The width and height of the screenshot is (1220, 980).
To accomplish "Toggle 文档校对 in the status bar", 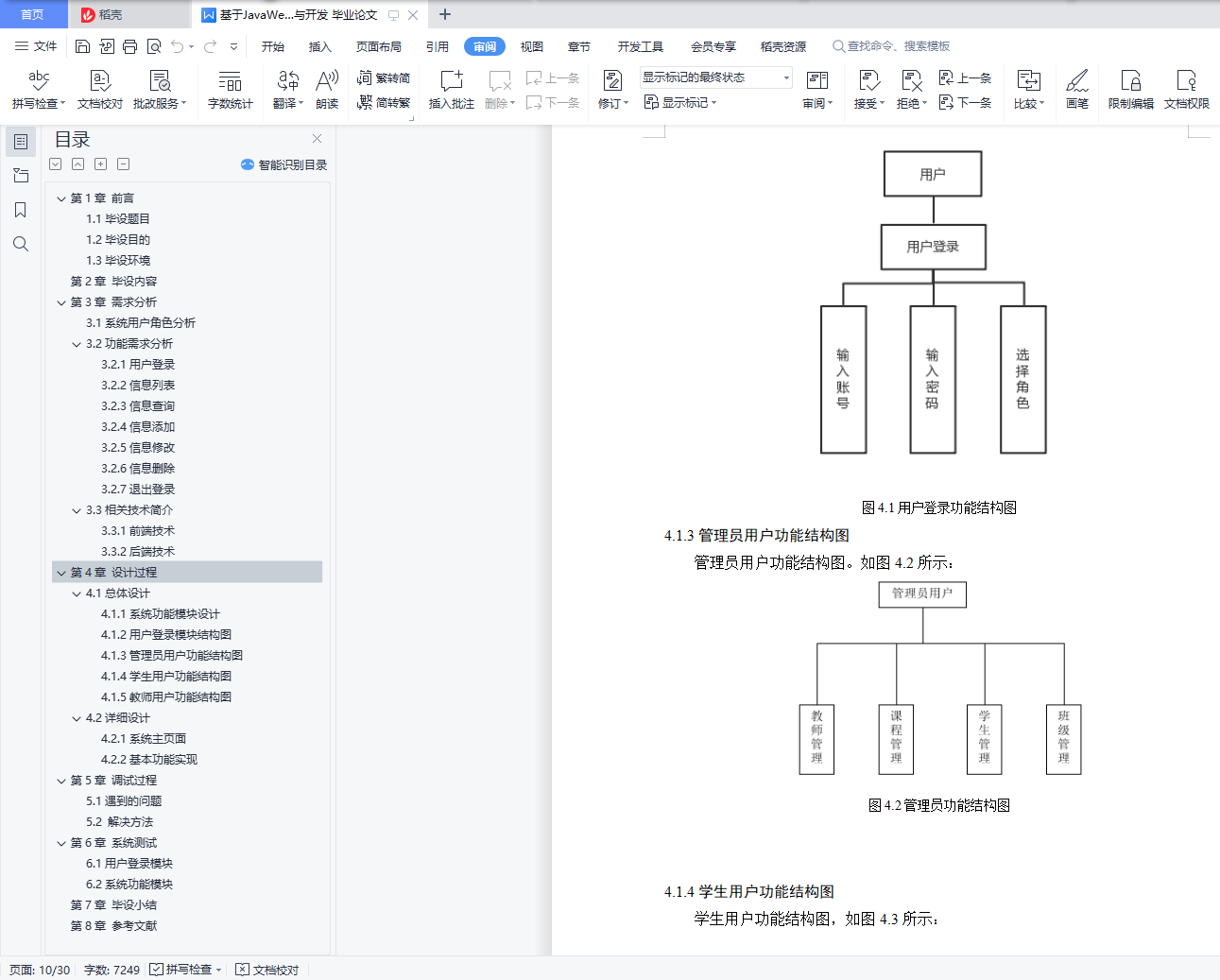I will pos(267,970).
